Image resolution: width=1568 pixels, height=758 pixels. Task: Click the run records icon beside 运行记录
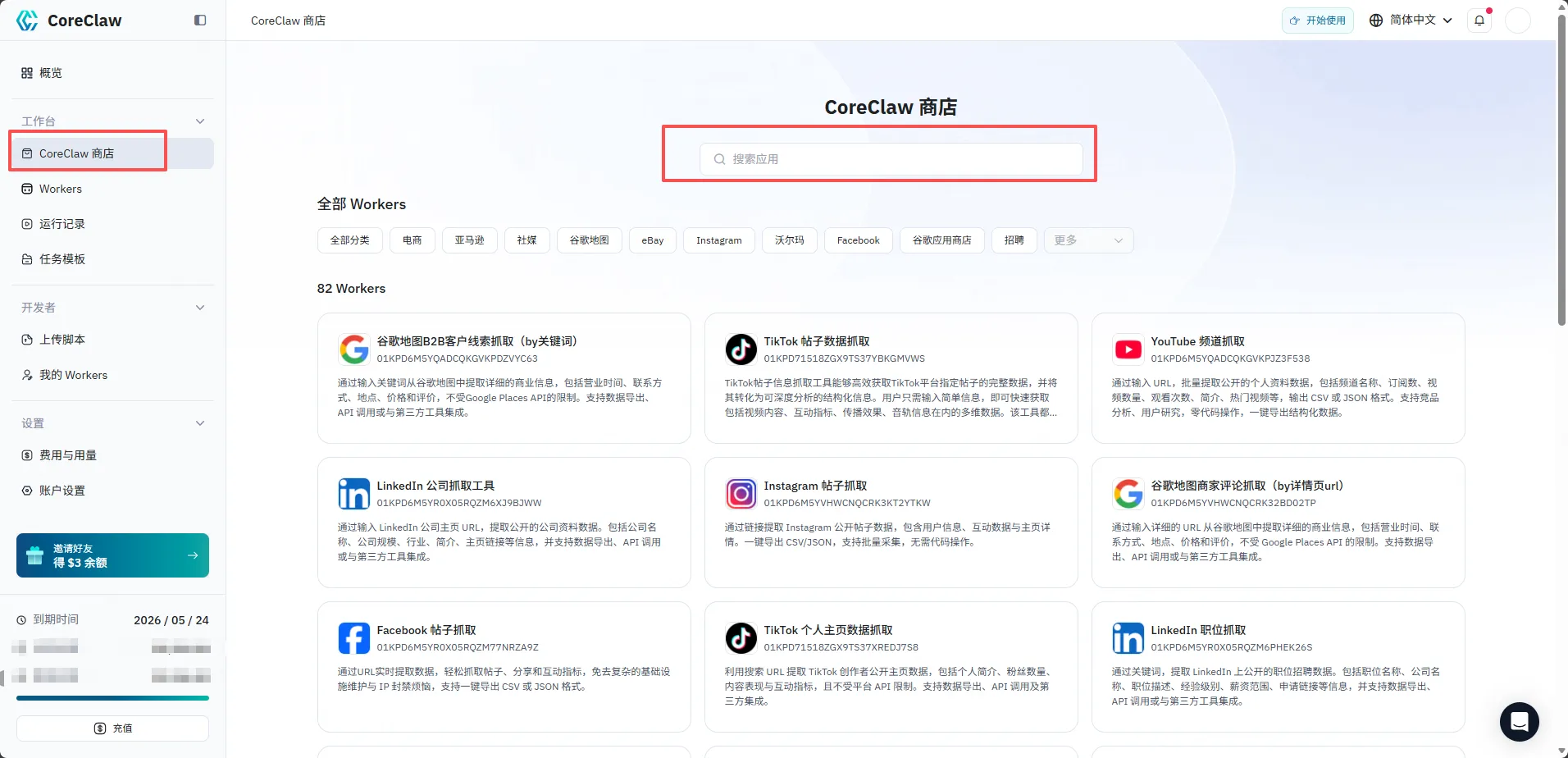(x=27, y=224)
